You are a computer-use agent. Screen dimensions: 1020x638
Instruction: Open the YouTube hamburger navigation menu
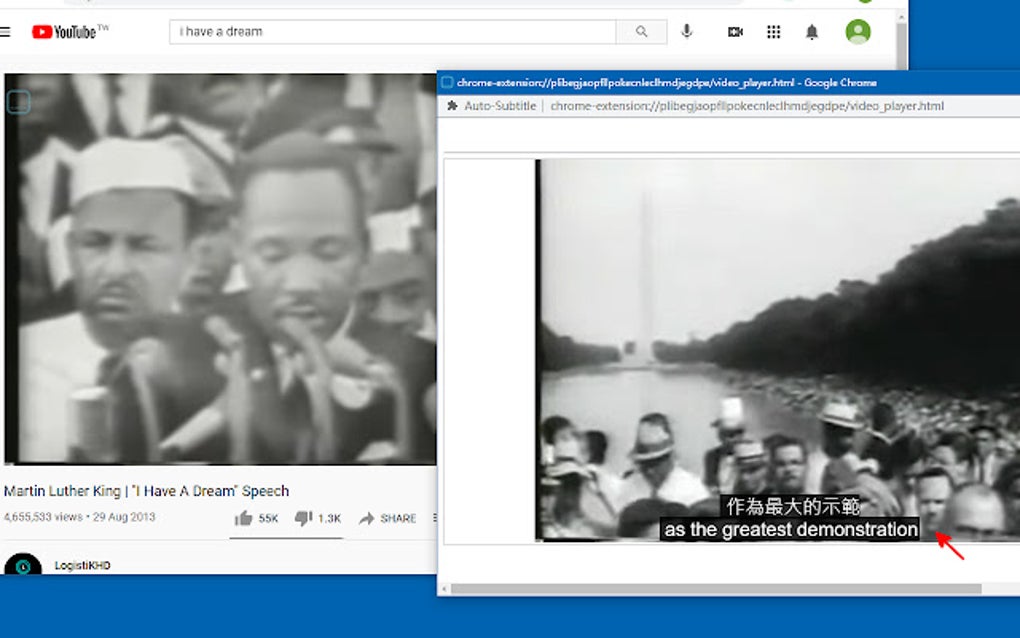[x=7, y=31]
